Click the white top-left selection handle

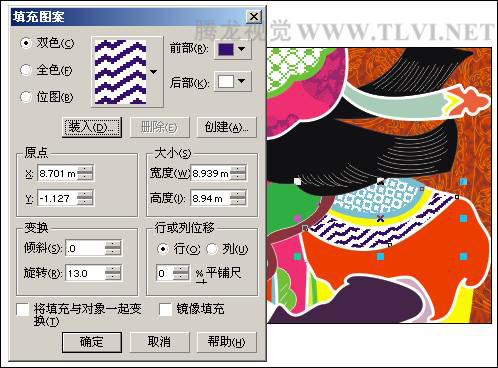pos(297,181)
